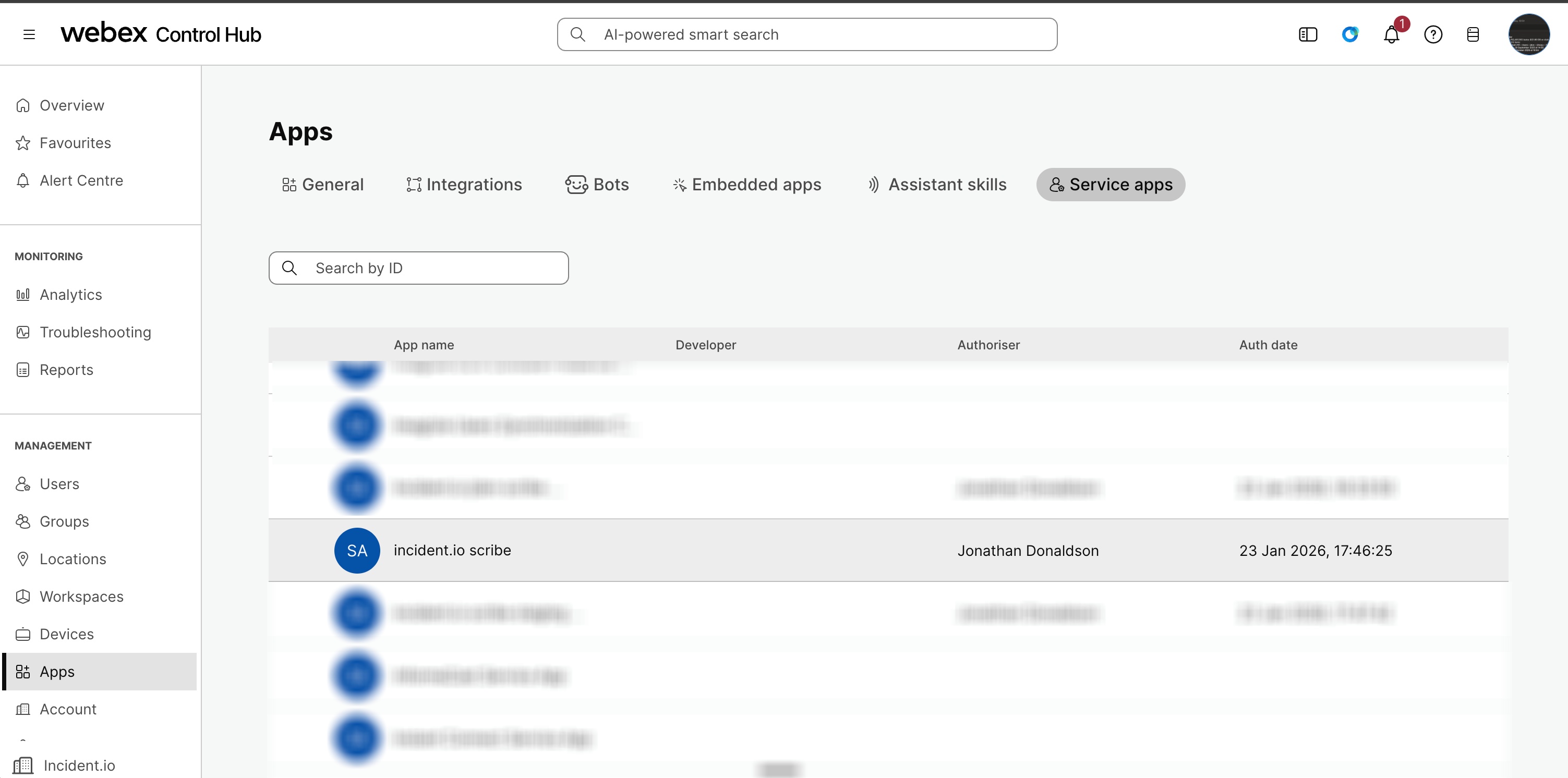Viewport: 1568px width, 778px height.
Task: Switch to the Embedded apps tab
Action: 747,184
